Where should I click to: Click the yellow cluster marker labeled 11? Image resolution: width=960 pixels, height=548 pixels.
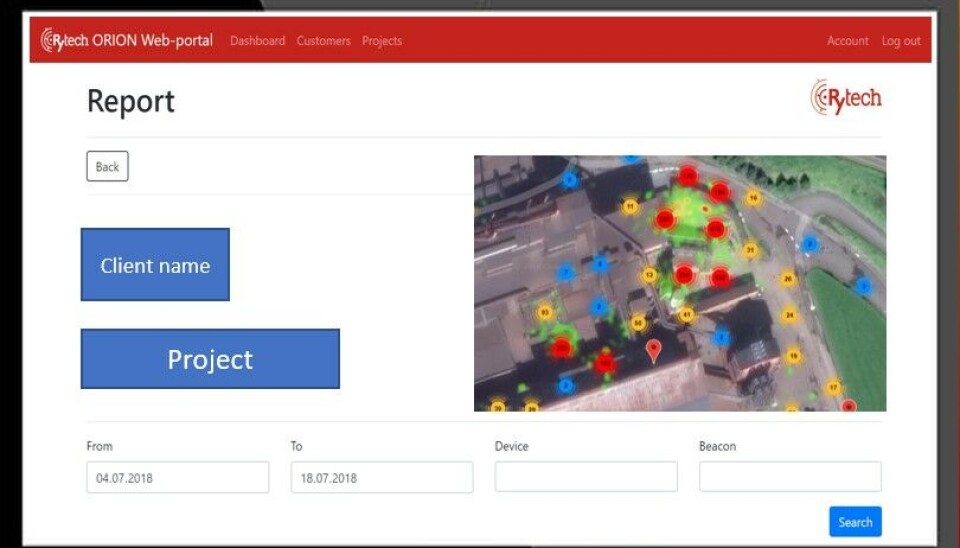pos(629,207)
